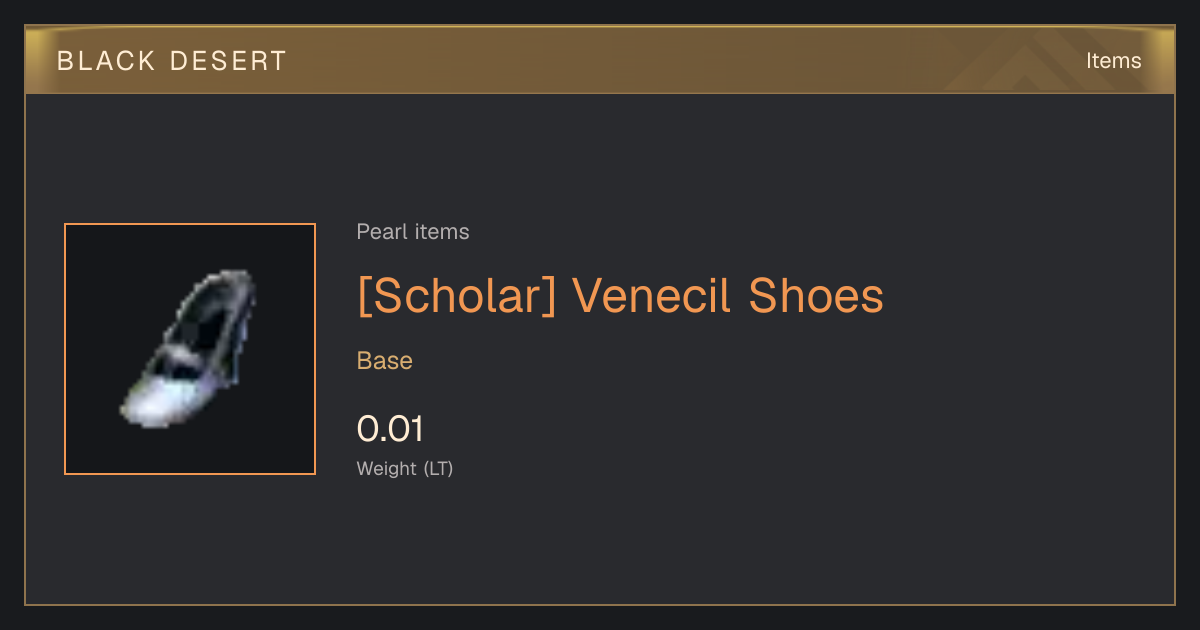Screen dimensions: 1200x630
Task: Click the 0.01 weight value
Action: pos(390,429)
